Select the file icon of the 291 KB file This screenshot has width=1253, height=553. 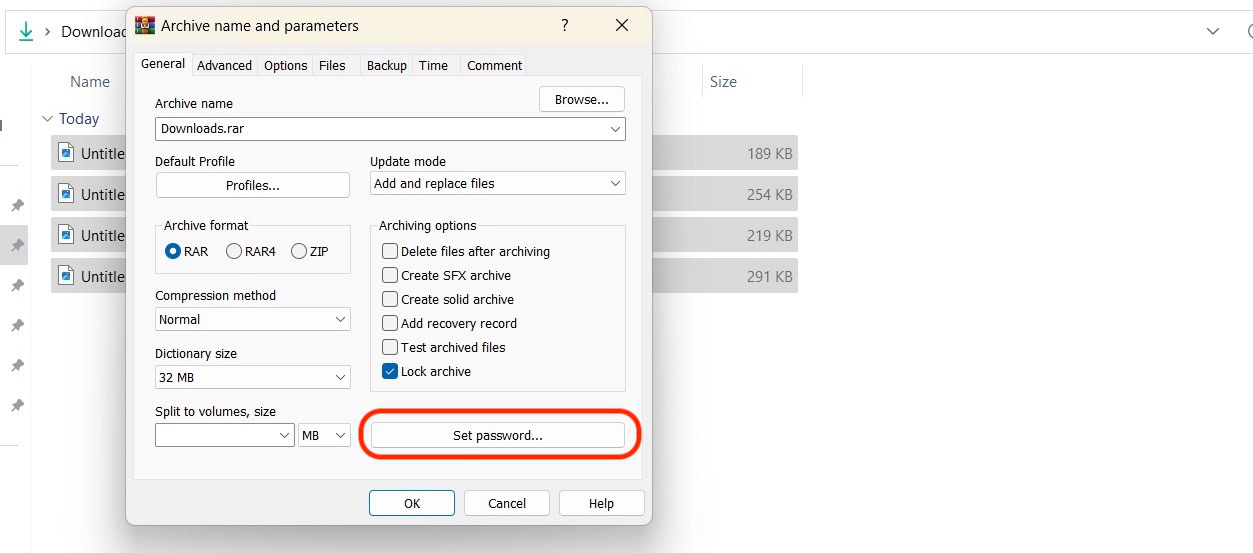point(66,276)
